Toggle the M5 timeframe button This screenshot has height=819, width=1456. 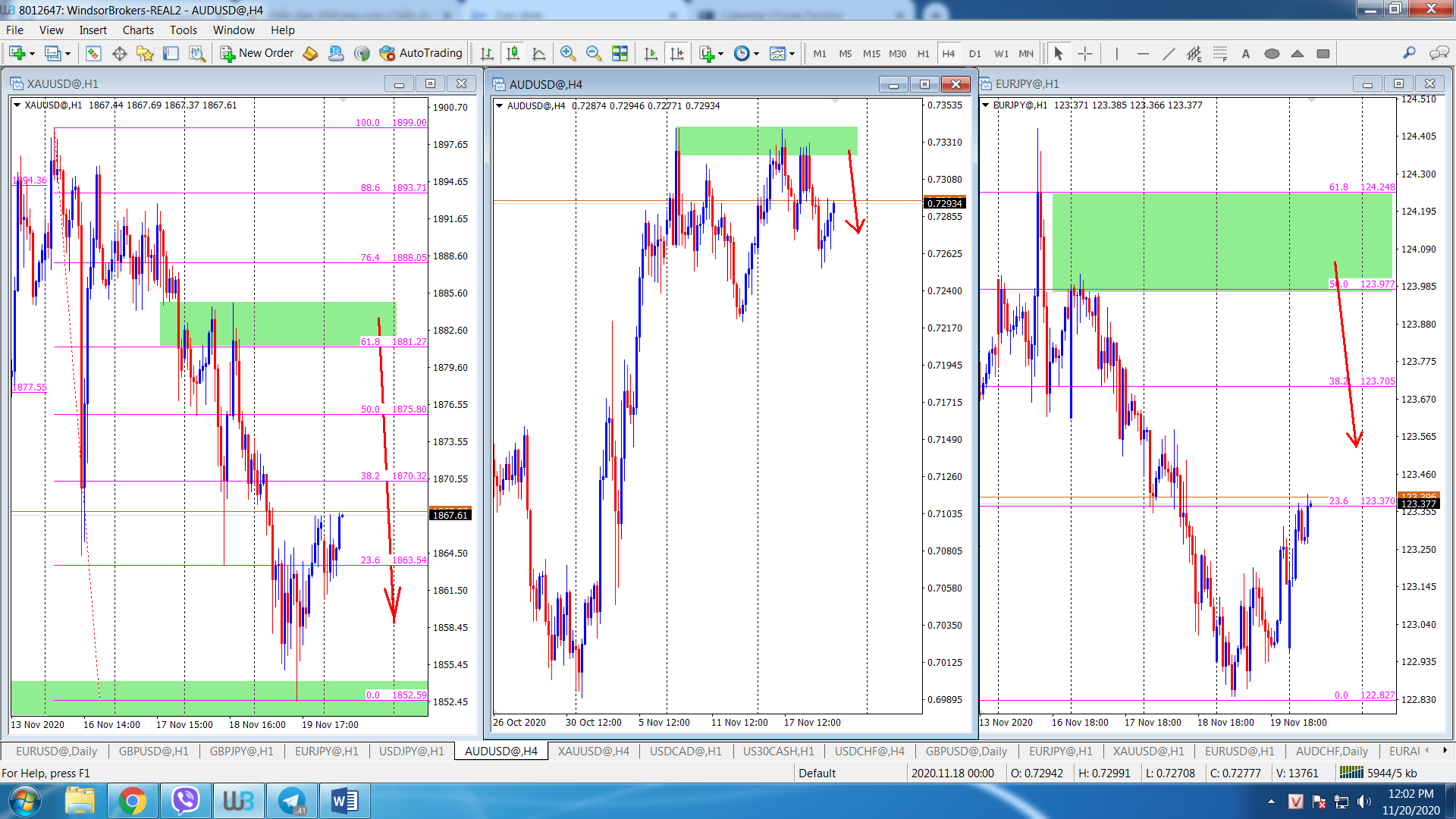tap(846, 54)
